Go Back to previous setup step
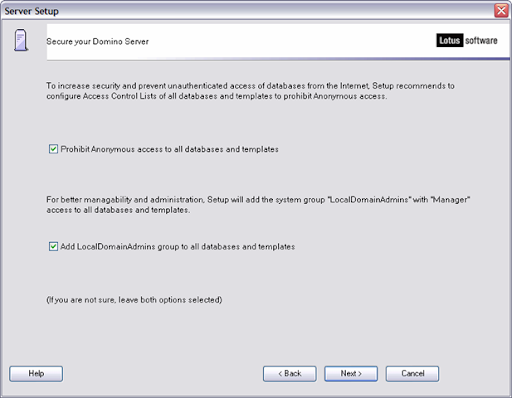512x398 pixels. 290,374
